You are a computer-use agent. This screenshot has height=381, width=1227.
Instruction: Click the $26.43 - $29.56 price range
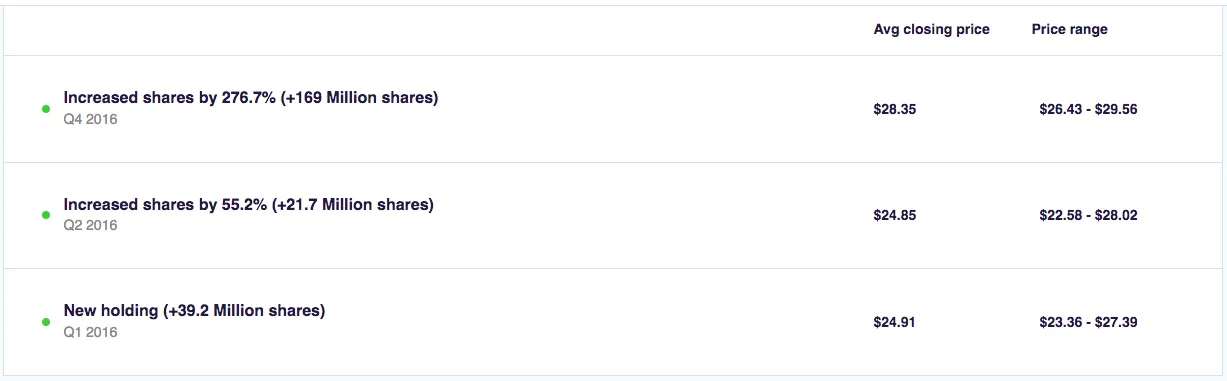click(x=1088, y=109)
